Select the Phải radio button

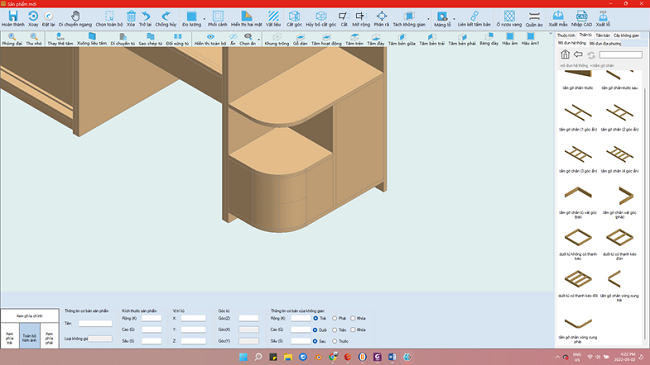[x=335, y=319]
